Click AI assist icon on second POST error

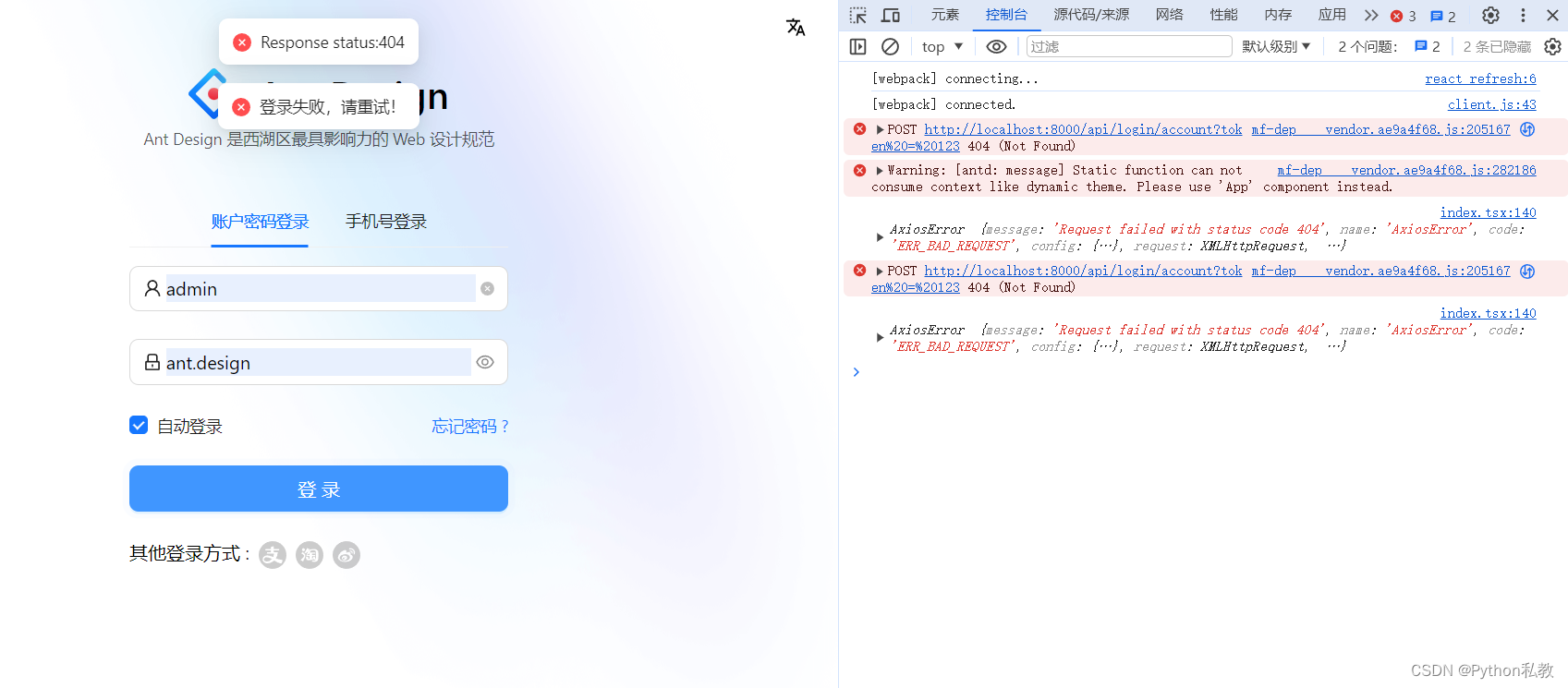coord(1527,271)
